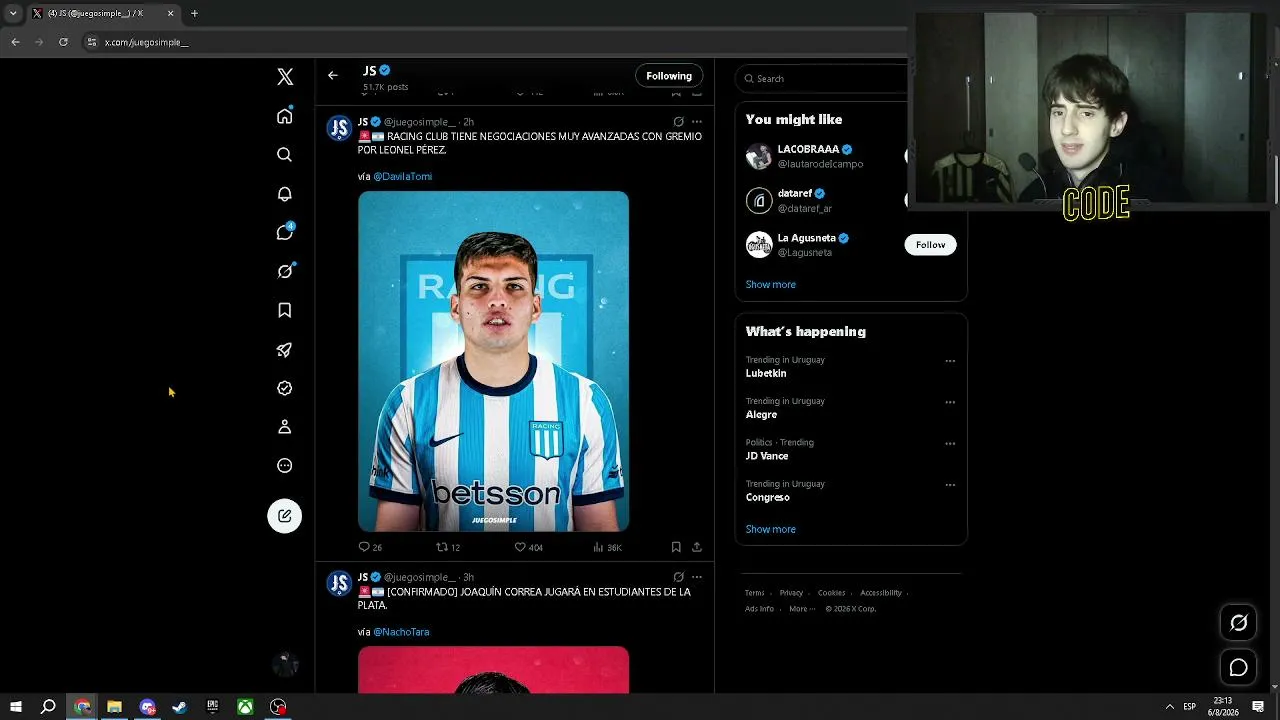Open the Terms footer link
This screenshot has width=1280, height=720.
point(755,593)
